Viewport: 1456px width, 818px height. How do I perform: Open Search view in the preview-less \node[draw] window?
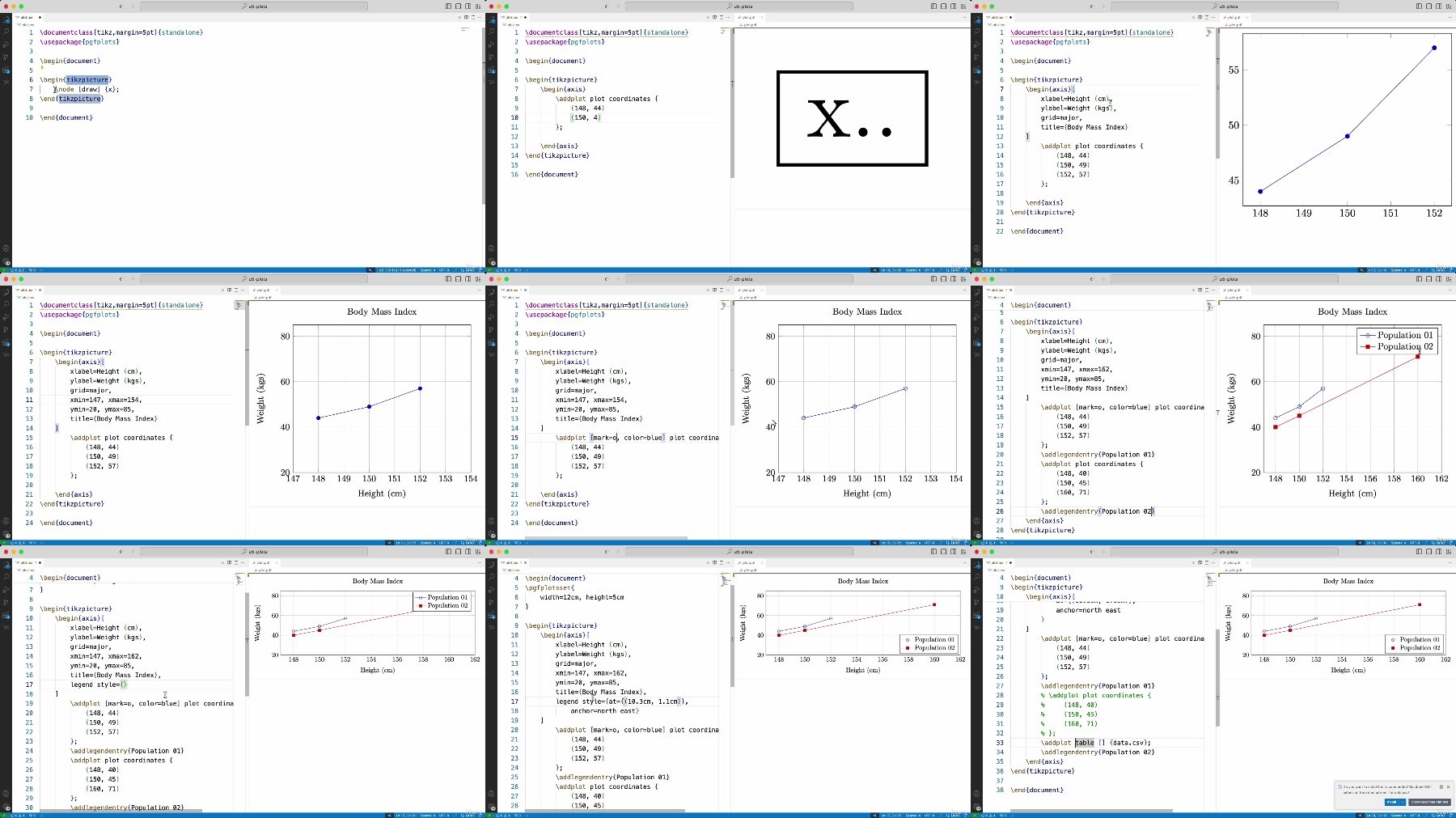pos(6,32)
